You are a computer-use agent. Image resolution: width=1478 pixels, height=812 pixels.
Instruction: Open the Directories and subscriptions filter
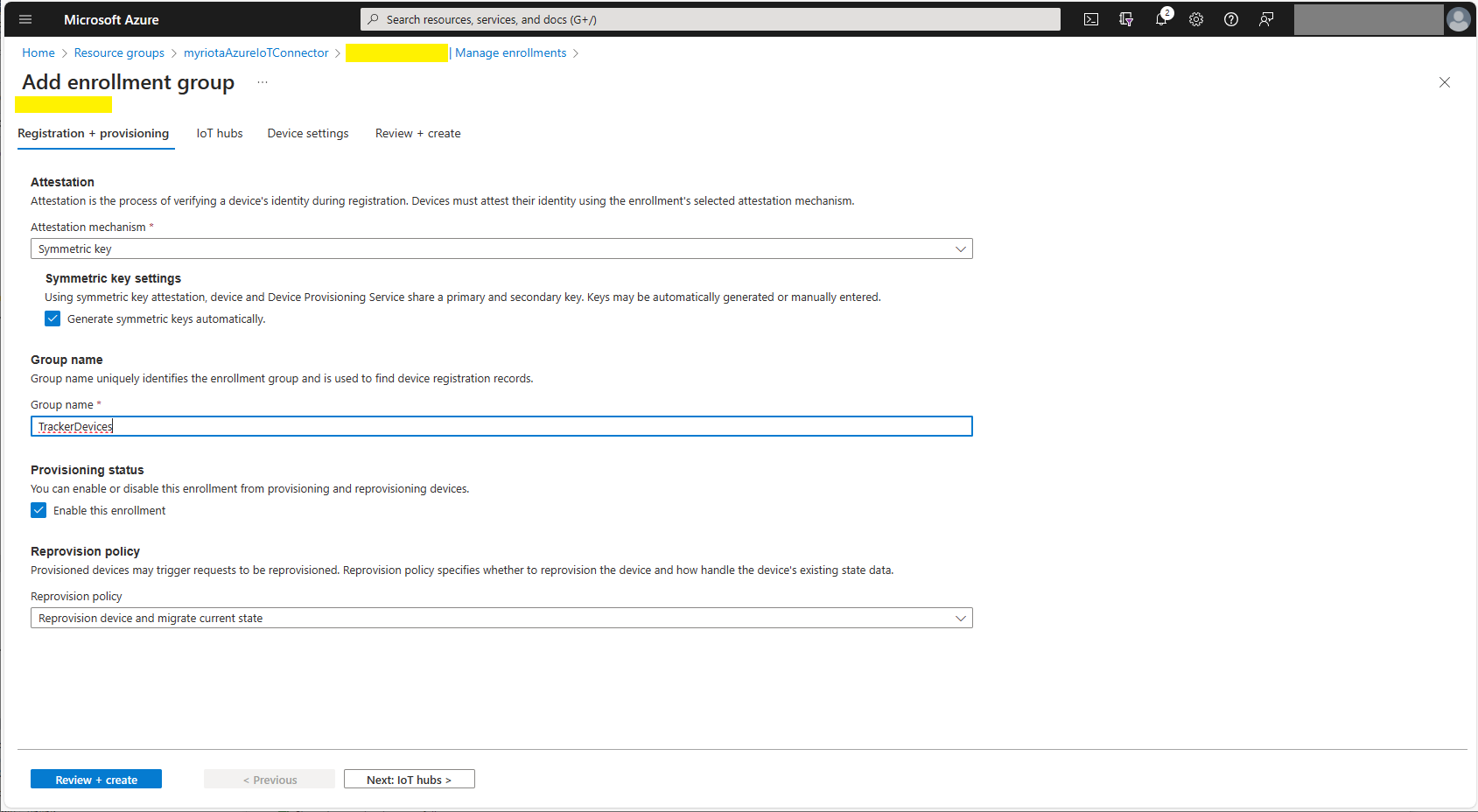tap(1126, 19)
